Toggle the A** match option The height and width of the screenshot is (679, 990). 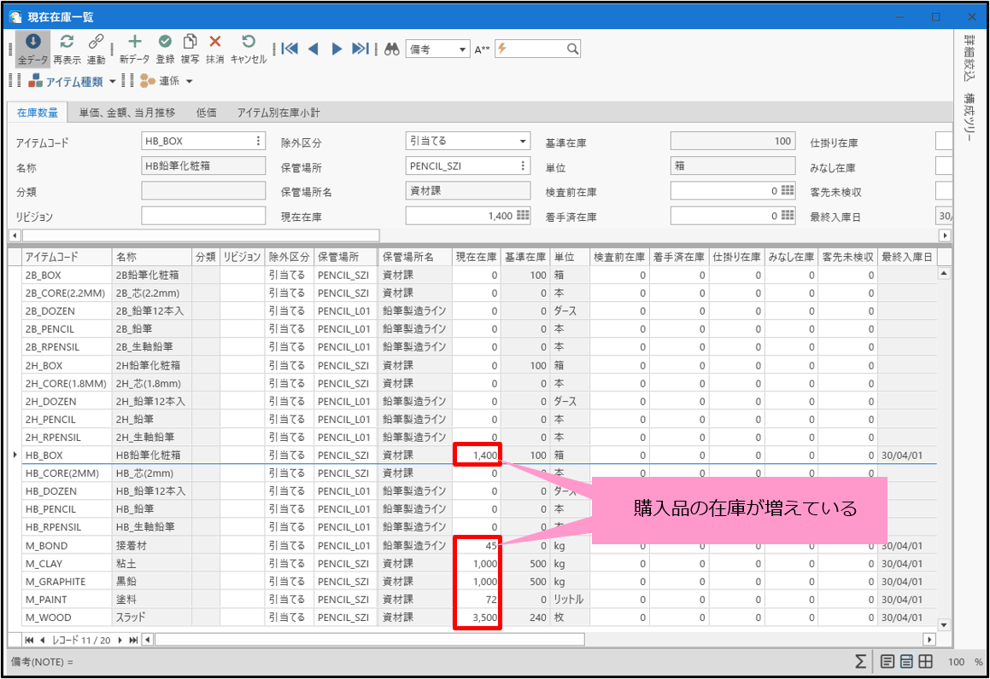[482, 49]
